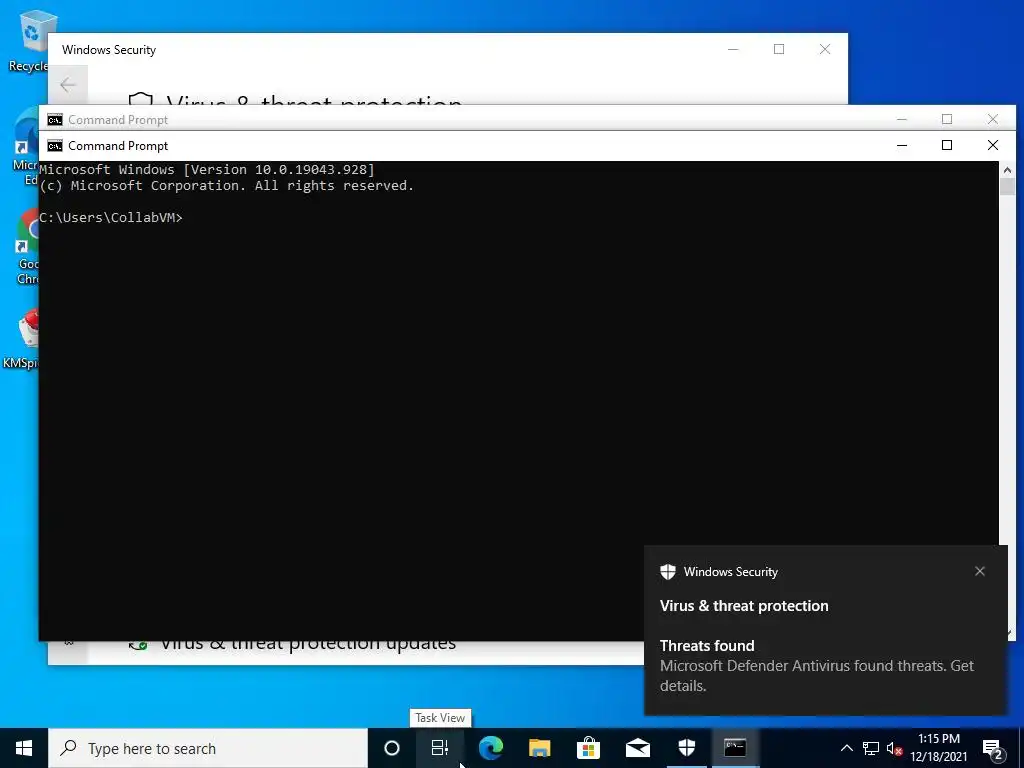Minimize the Windows Security window
Image resolution: width=1024 pixels, height=768 pixels.
click(733, 49)
